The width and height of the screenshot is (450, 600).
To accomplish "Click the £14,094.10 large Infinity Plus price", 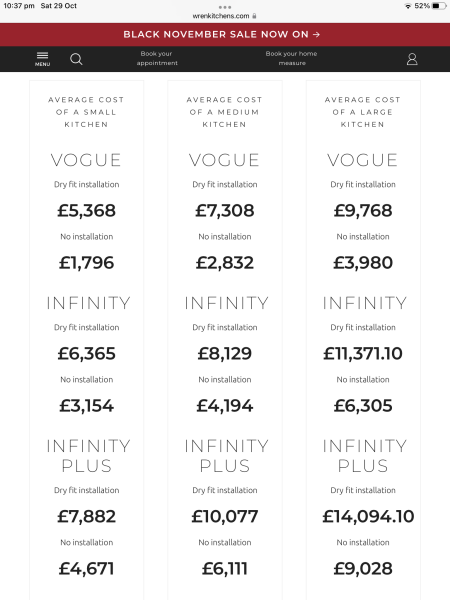I will point(368,516).
